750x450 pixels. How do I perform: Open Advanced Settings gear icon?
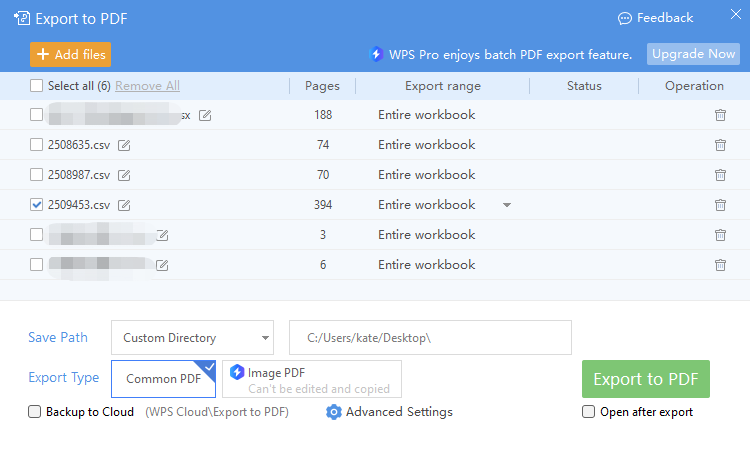(x=334, y=412)
